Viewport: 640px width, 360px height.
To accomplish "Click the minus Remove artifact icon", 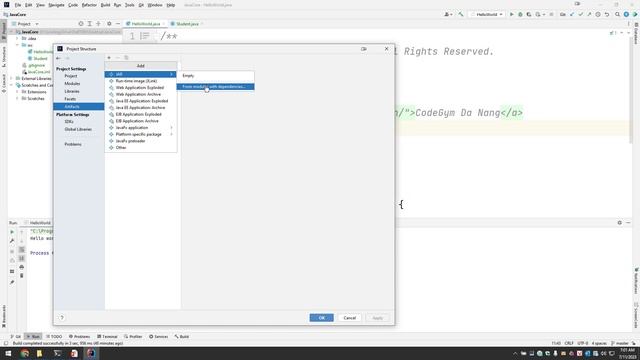I will click(x=118, y=58).
